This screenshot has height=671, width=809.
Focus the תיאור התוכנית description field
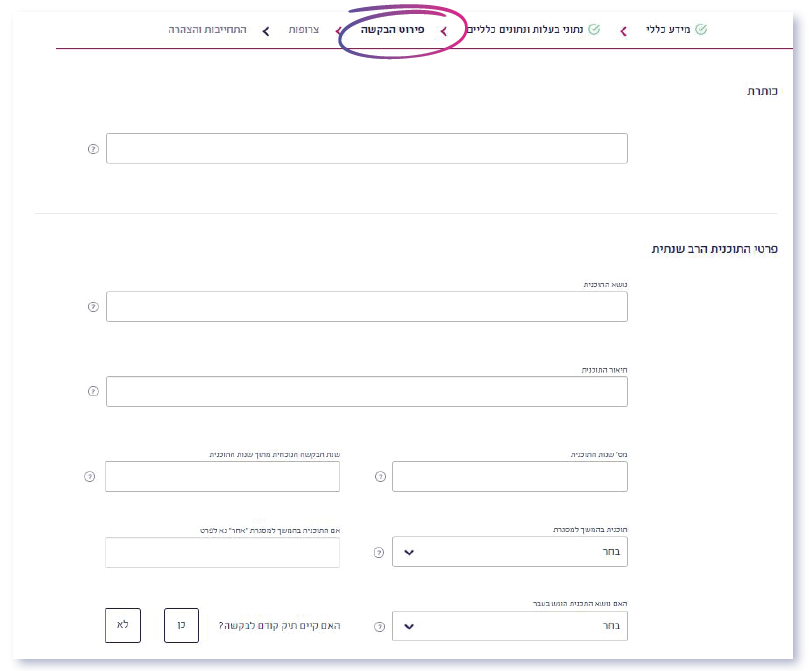366,392
